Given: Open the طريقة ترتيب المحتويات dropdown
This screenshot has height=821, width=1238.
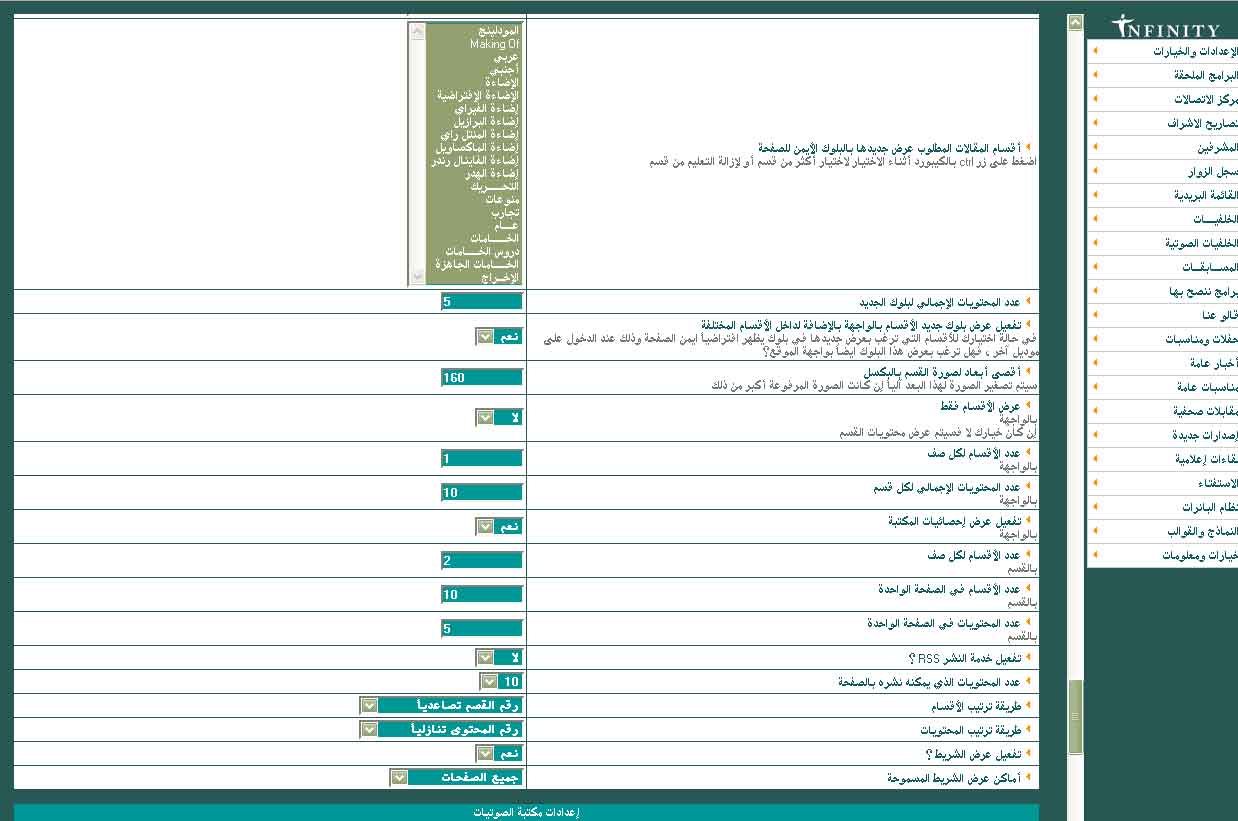Looking at the screenshot, I should (441, 729).
